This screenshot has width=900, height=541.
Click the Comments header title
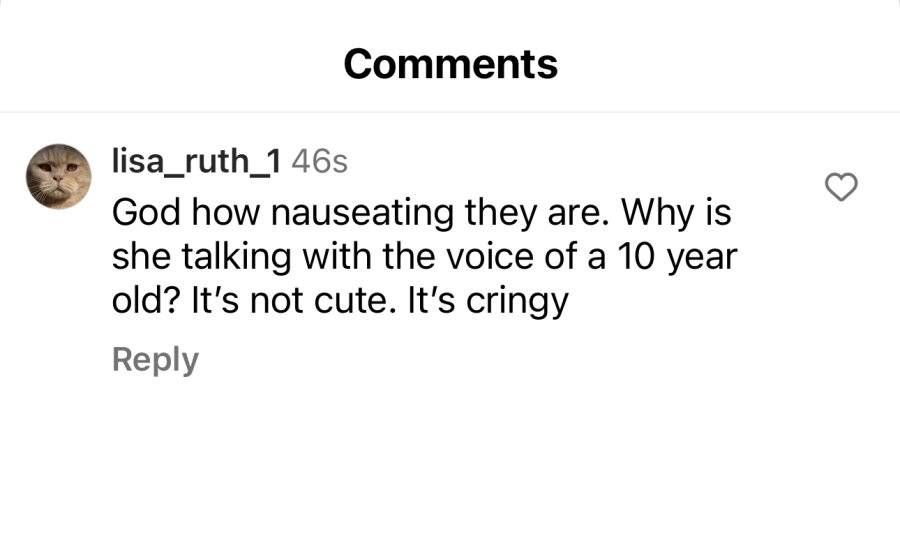(451, 64)
